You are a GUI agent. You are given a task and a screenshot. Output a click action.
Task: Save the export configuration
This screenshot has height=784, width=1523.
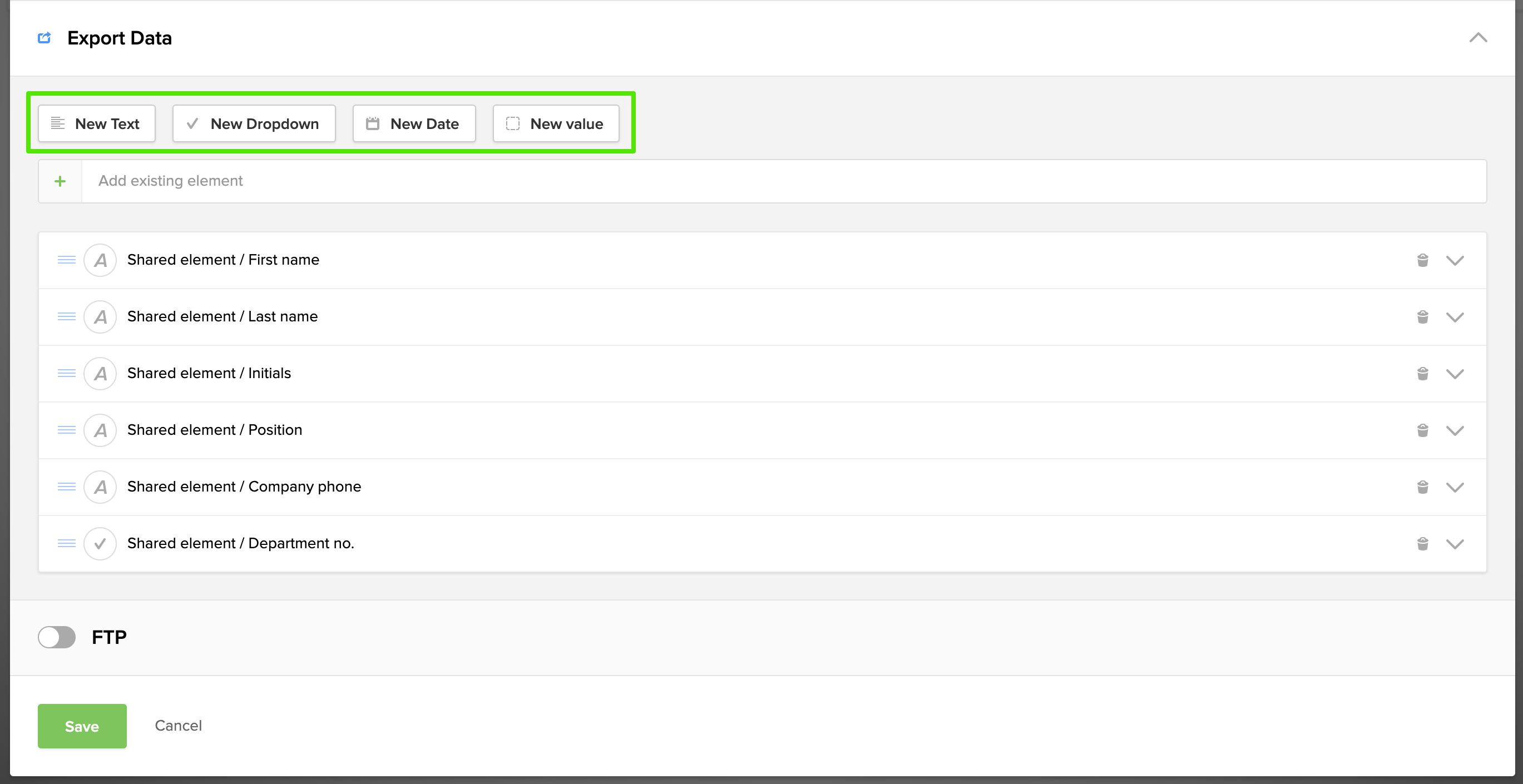point(82,726)
